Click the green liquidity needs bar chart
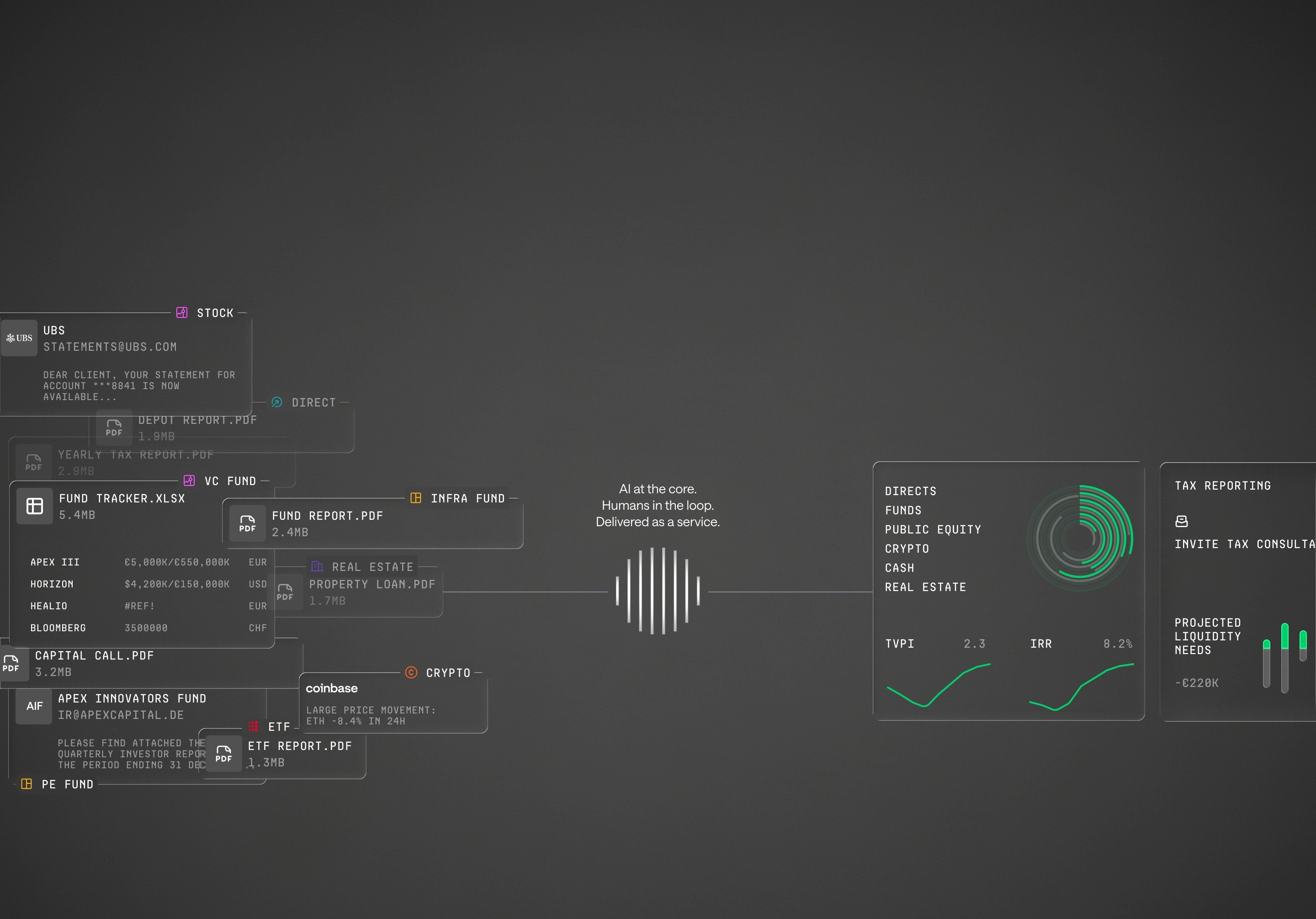 tap(1284, 658)
